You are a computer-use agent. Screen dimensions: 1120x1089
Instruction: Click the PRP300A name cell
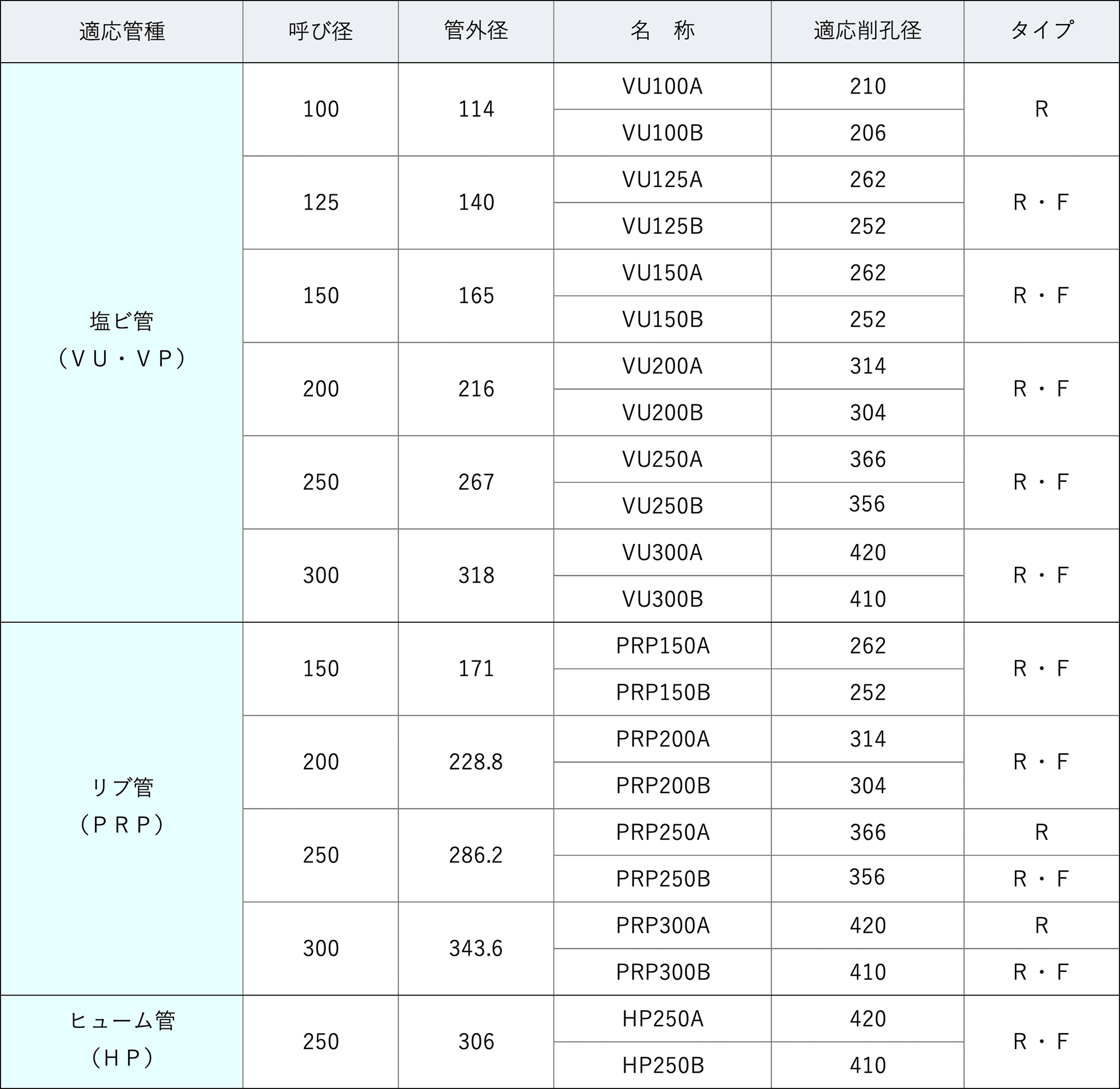(662, 925)
